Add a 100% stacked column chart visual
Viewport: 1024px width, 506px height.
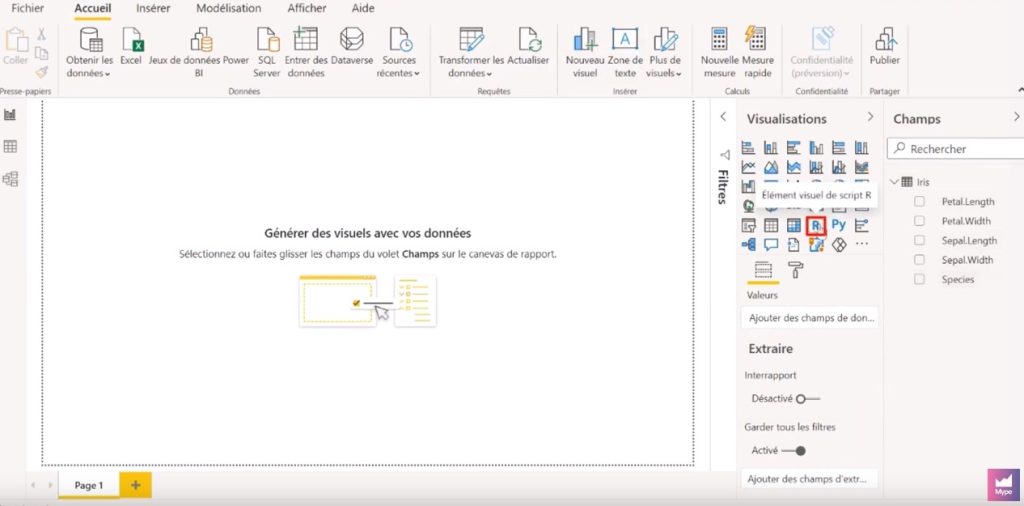[x=862, y=148]
